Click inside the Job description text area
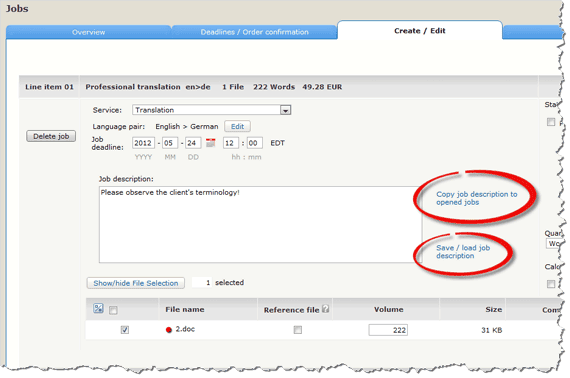Image resolution: width=570 pixels, height=378 pixels. point(260,224)
